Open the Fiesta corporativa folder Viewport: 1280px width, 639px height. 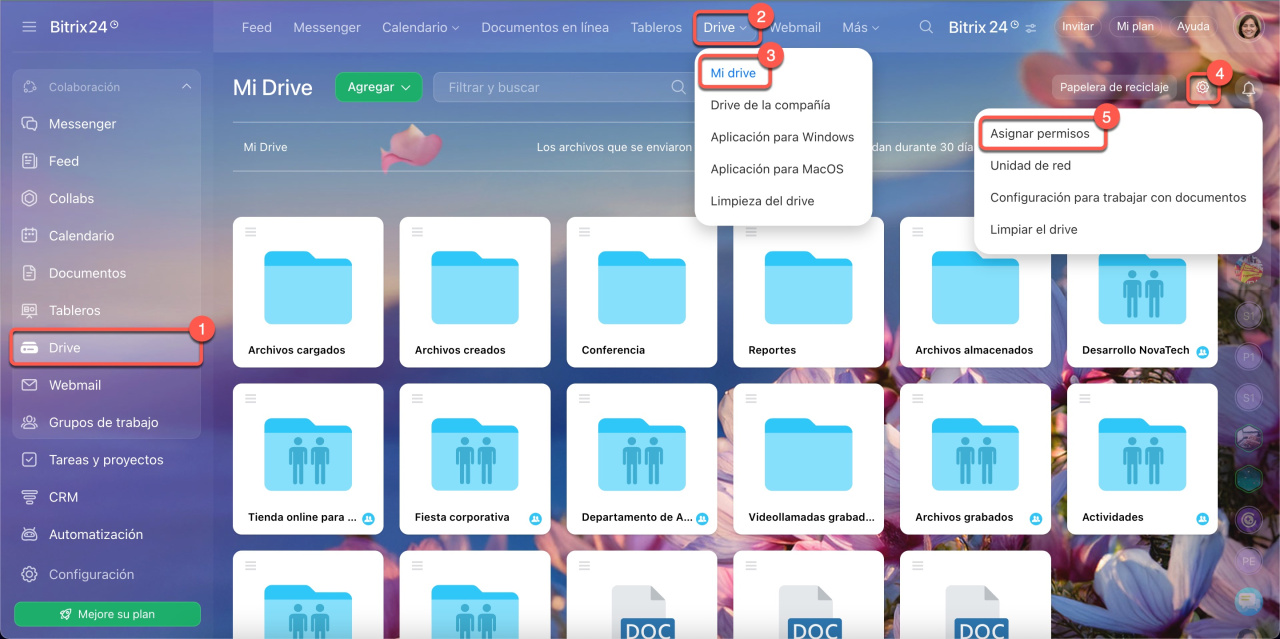475,459
